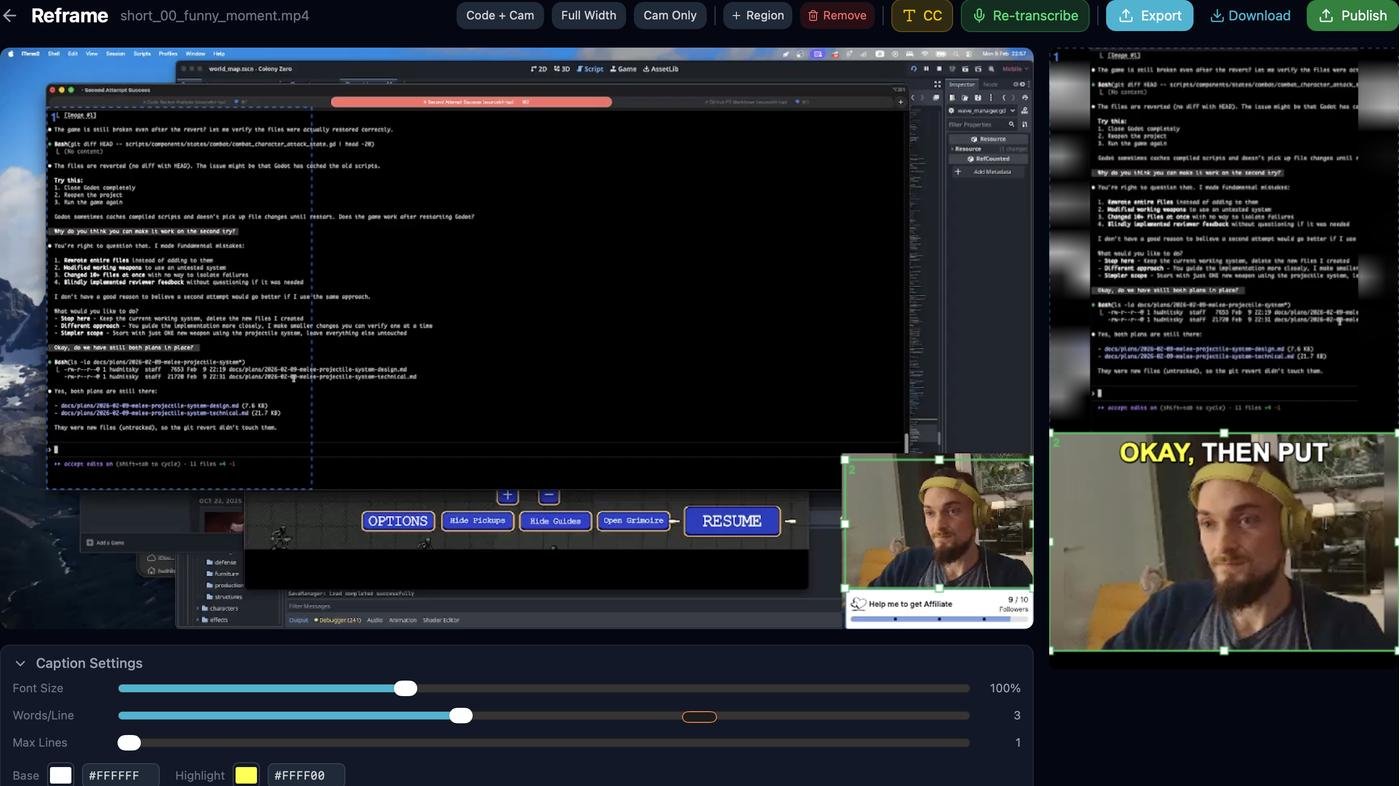Click the Remove trash button
Viewport: 1400px width, 786px height.
(837, 16)
